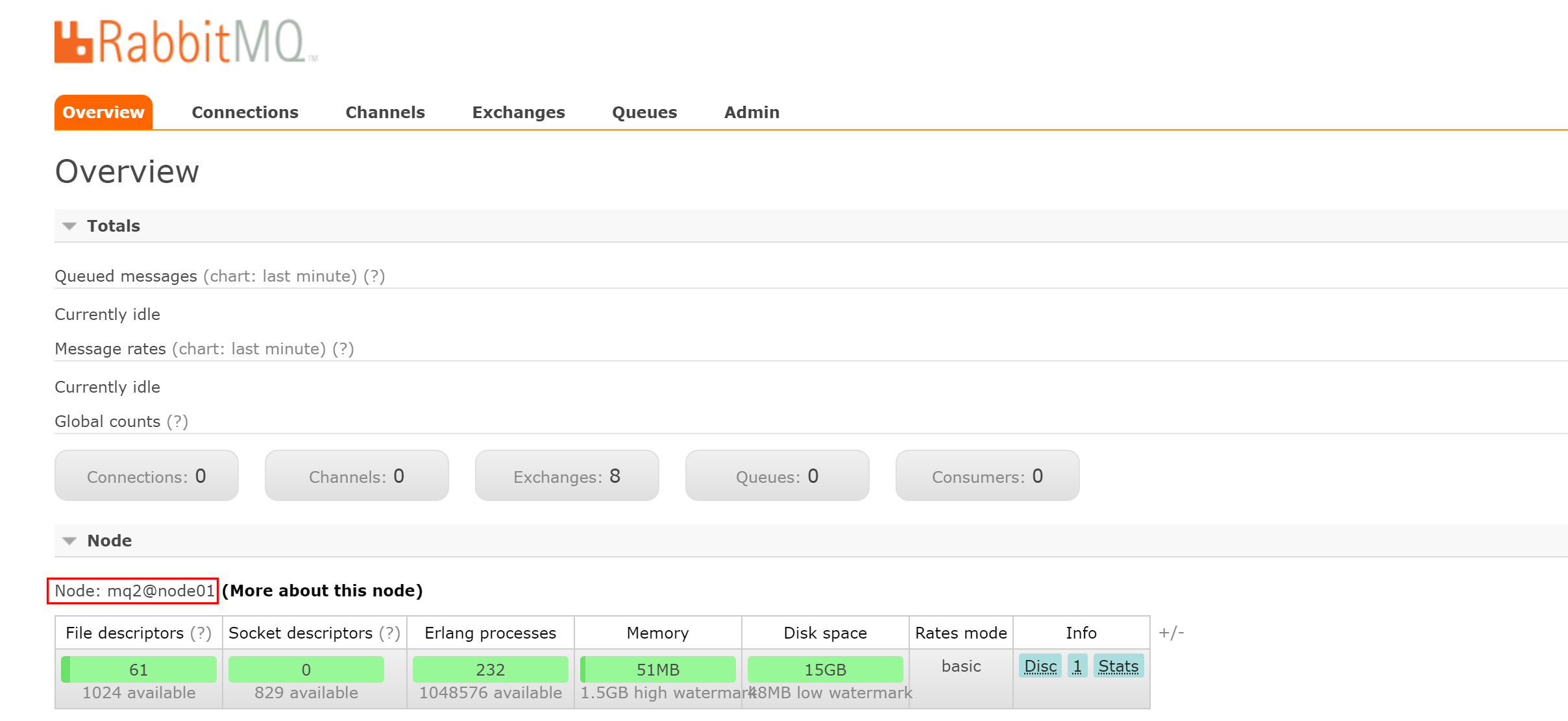Navigate to the Queues tab

point(644,112)
